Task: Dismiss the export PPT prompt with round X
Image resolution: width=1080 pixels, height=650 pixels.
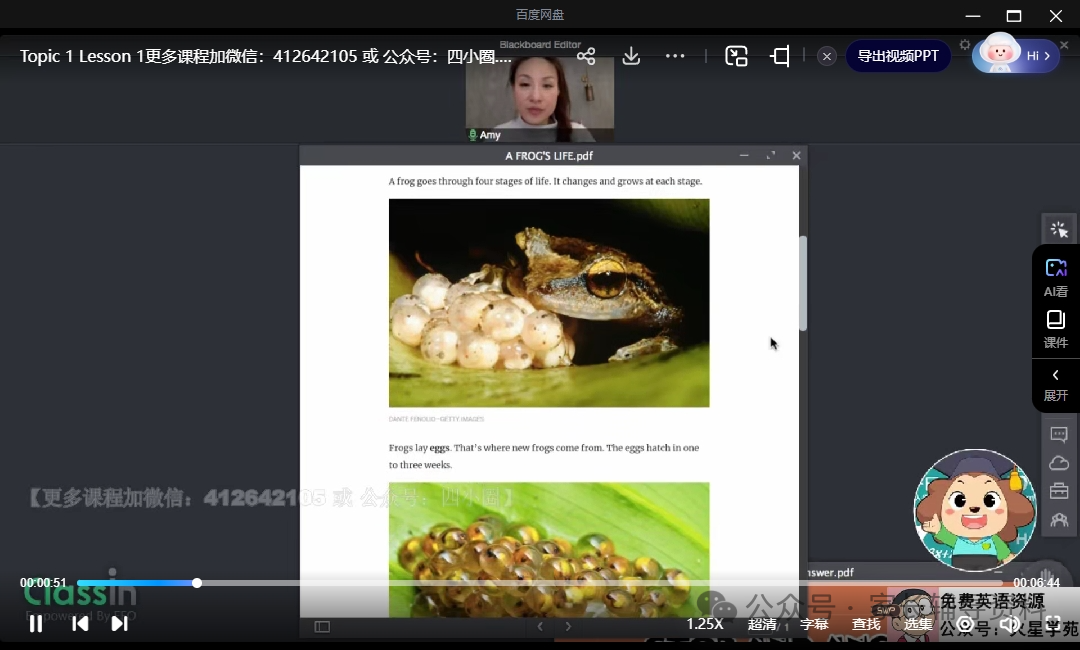Action: pyautogui.click(x=827, y=56)
